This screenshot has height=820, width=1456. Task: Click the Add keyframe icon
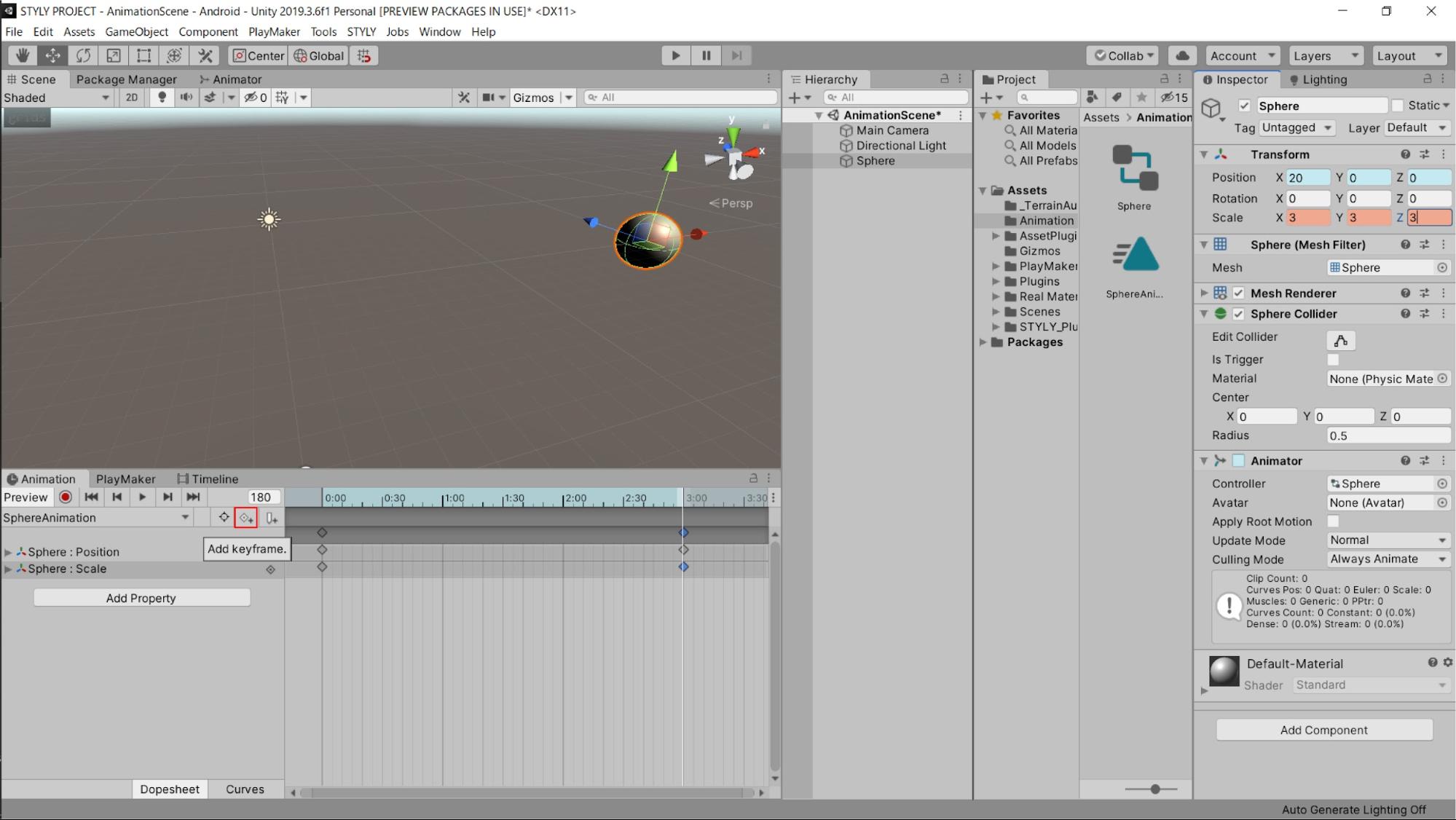pyautogui.click(x=246, y=518)
